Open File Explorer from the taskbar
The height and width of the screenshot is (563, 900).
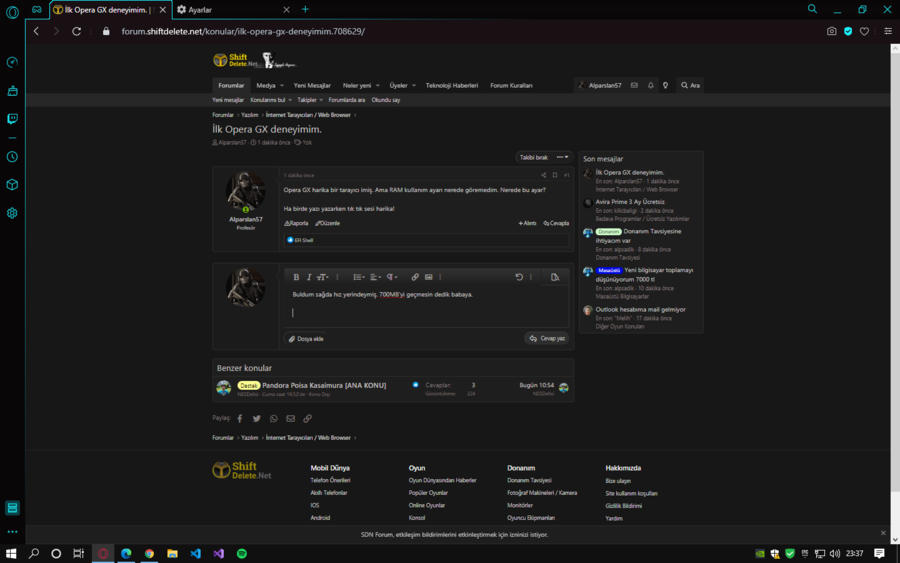[172, 554]
